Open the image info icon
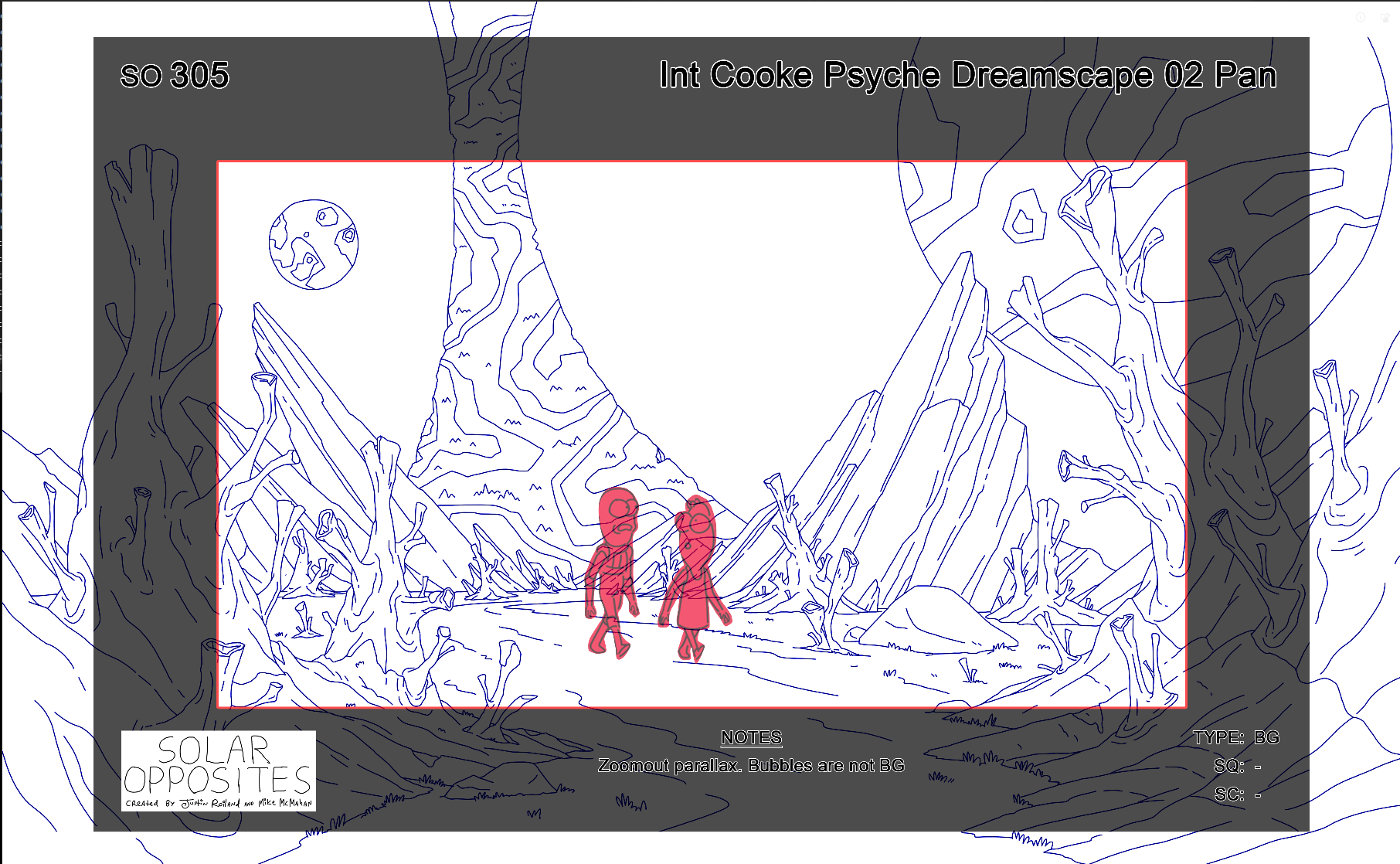 pyautogui.click(x=1361, y=17)
